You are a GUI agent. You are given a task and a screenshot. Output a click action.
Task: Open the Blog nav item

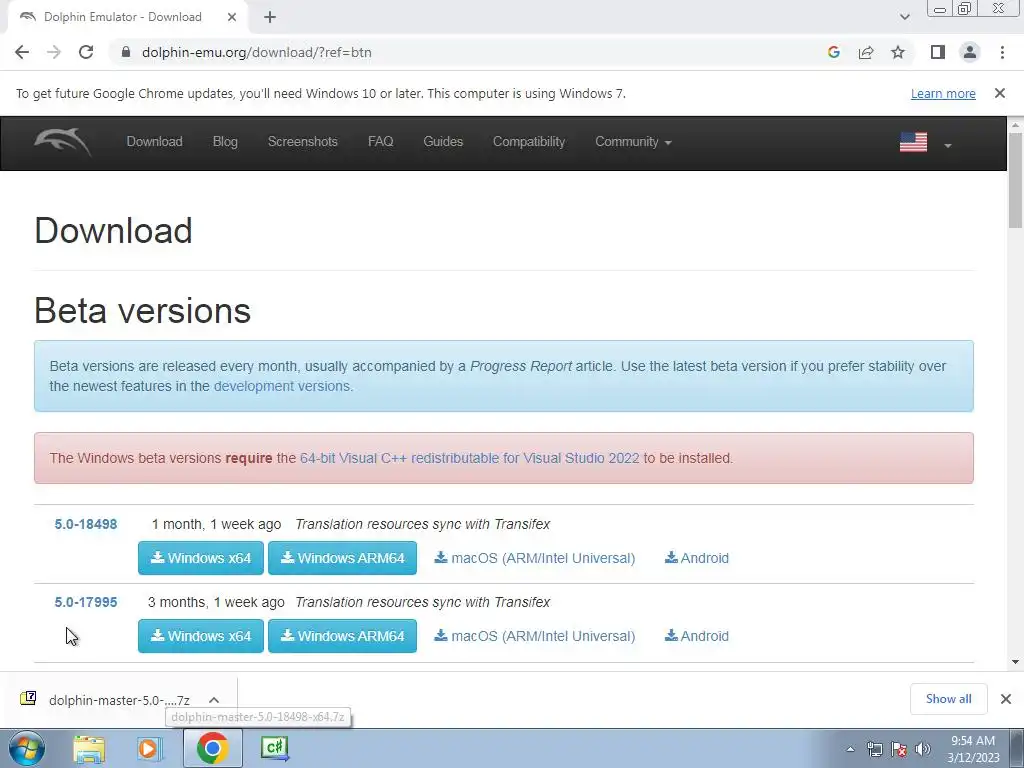(x=225, y=142)
